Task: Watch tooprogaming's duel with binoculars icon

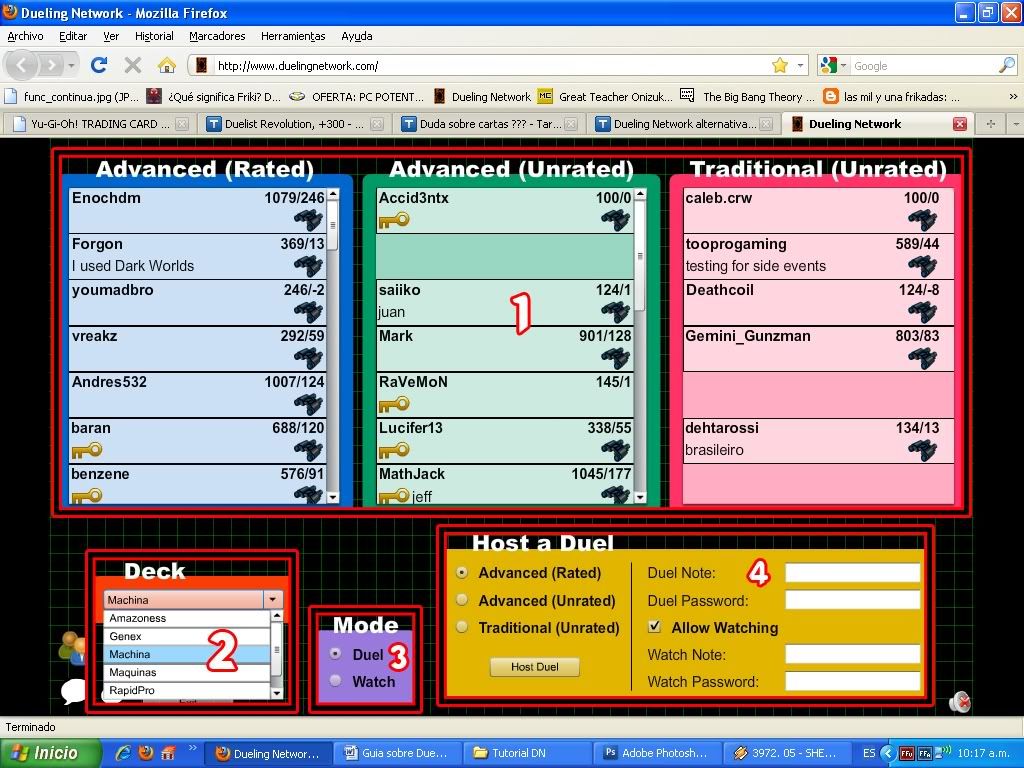Action: click(922, 266)
